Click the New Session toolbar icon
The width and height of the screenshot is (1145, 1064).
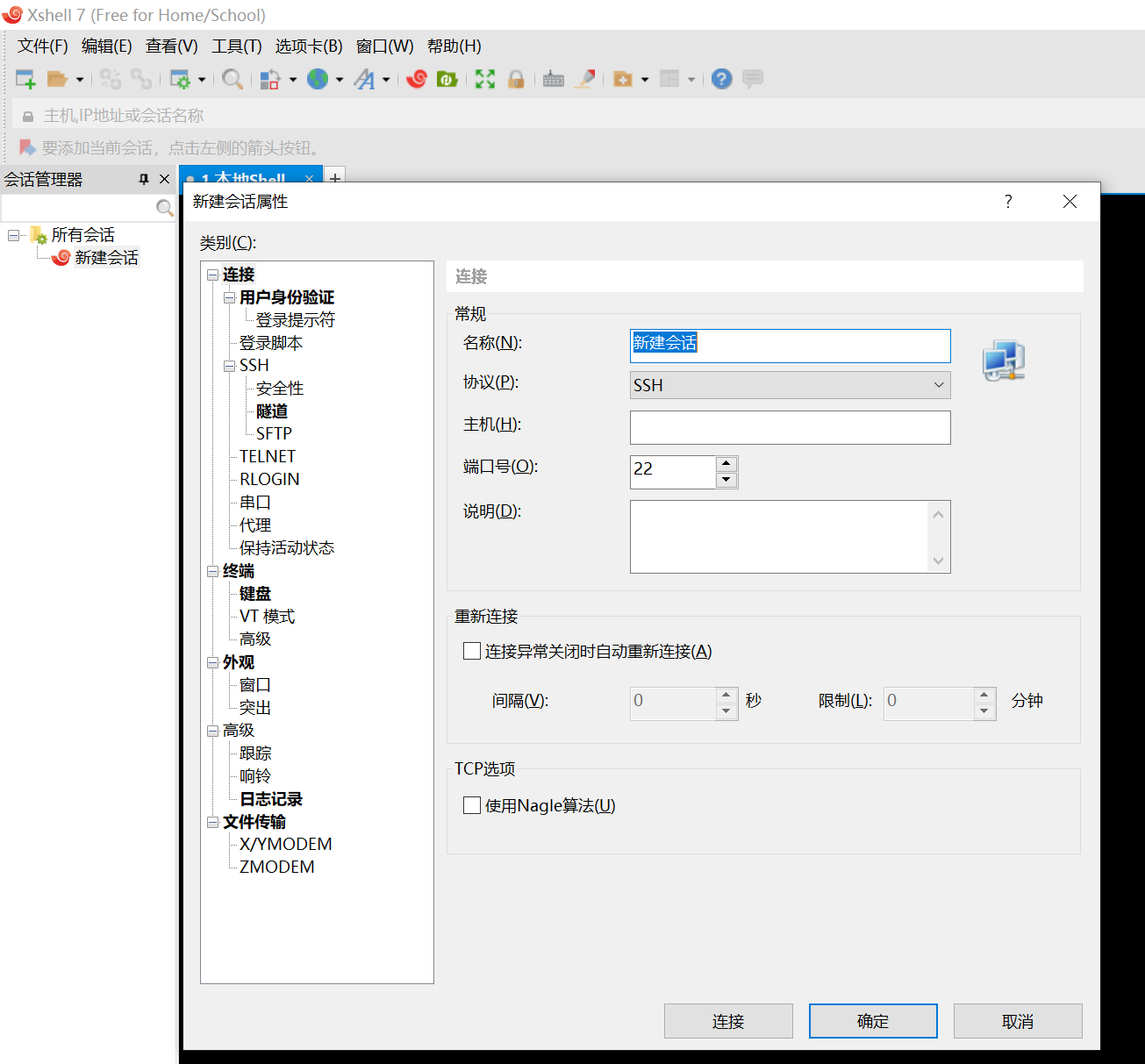pyautogui.click(x=25, y=79)
